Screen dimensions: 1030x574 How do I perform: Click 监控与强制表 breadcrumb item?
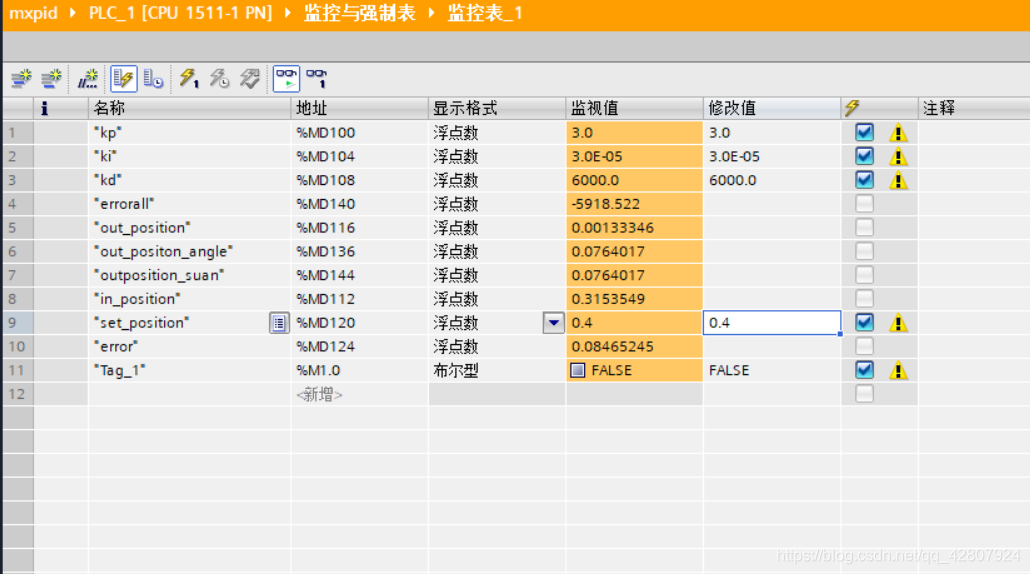click(359, 12)
